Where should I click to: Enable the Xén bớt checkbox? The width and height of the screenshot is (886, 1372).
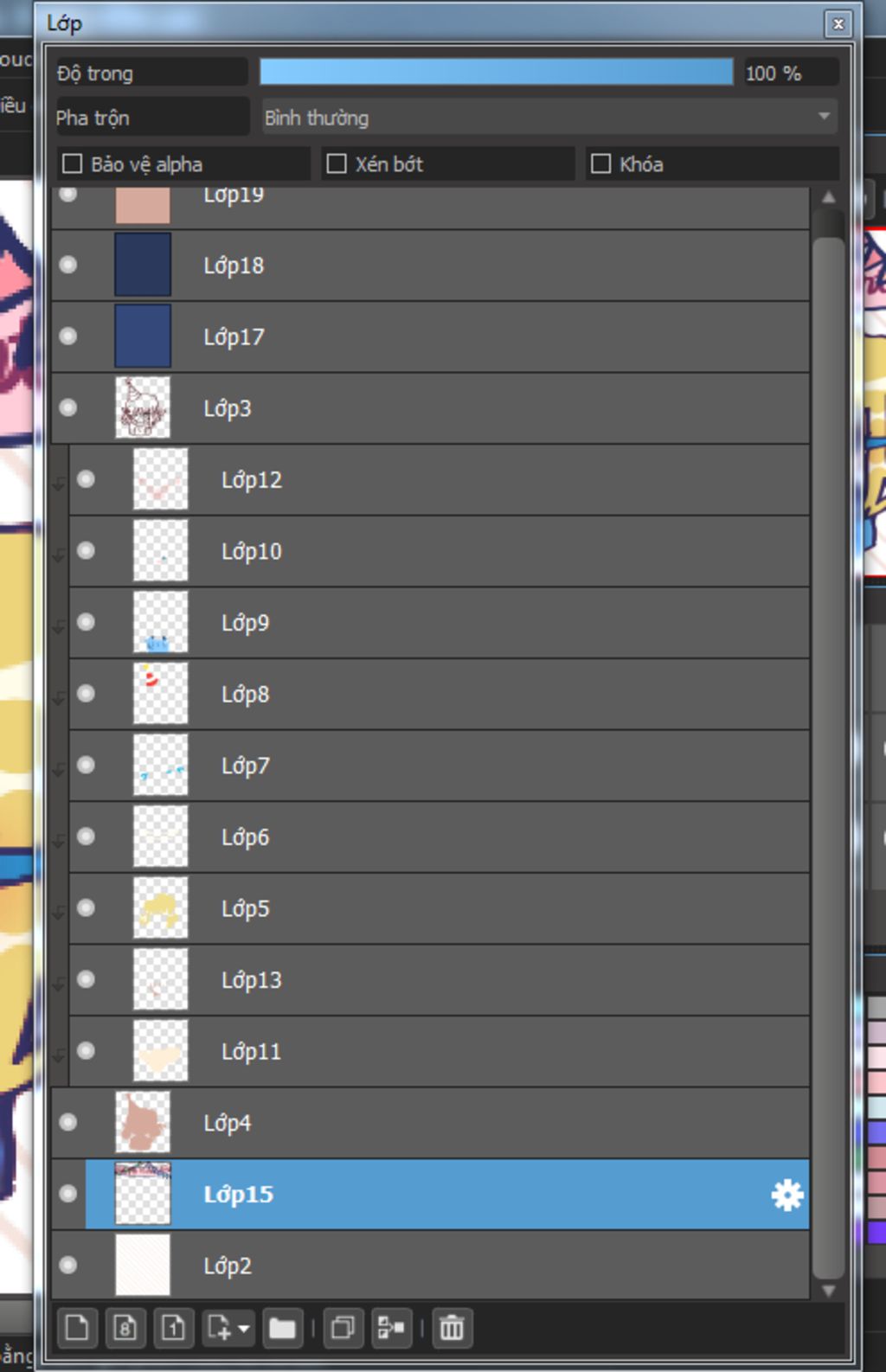click(337, 163)
